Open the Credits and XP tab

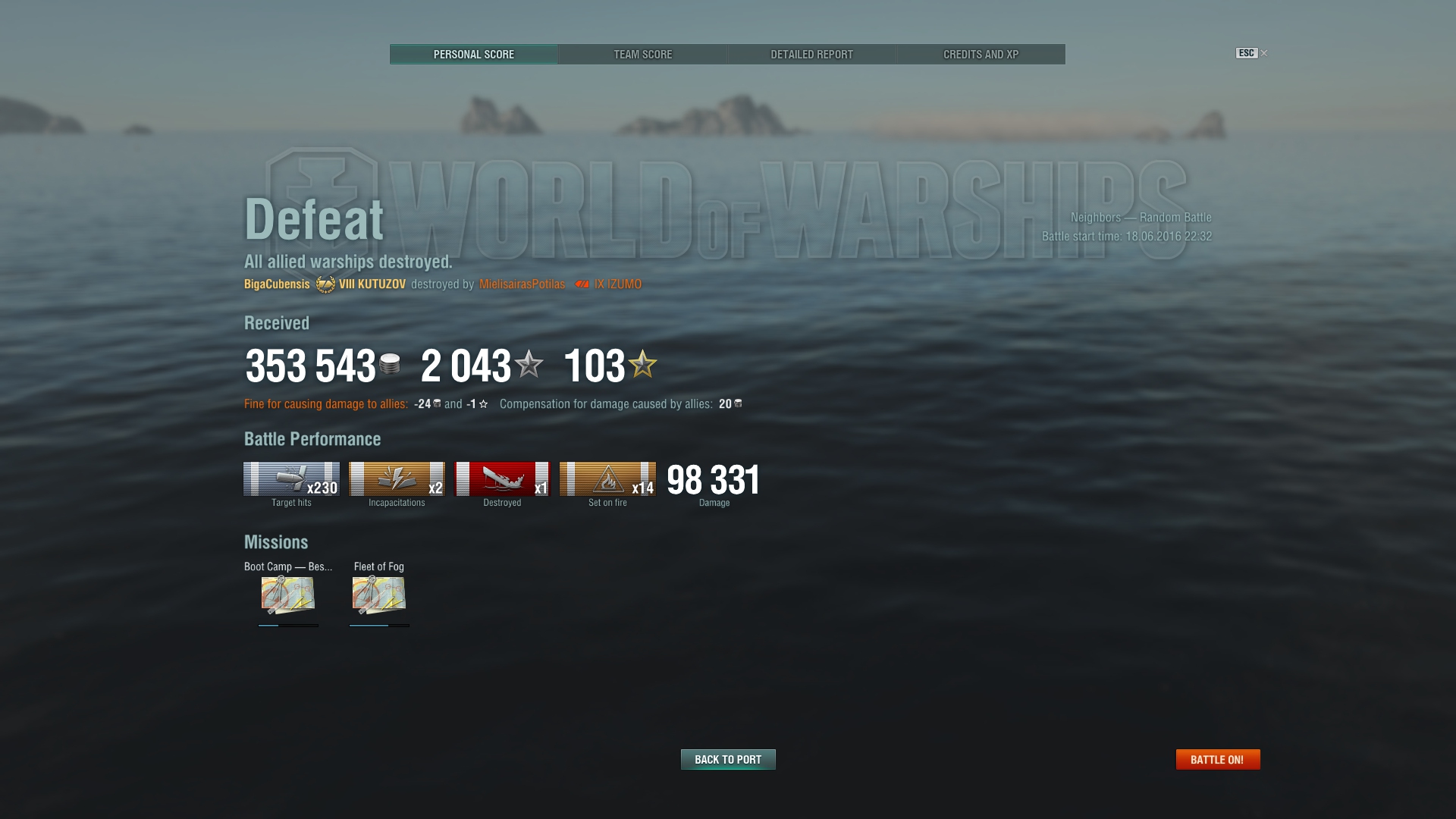981,55
